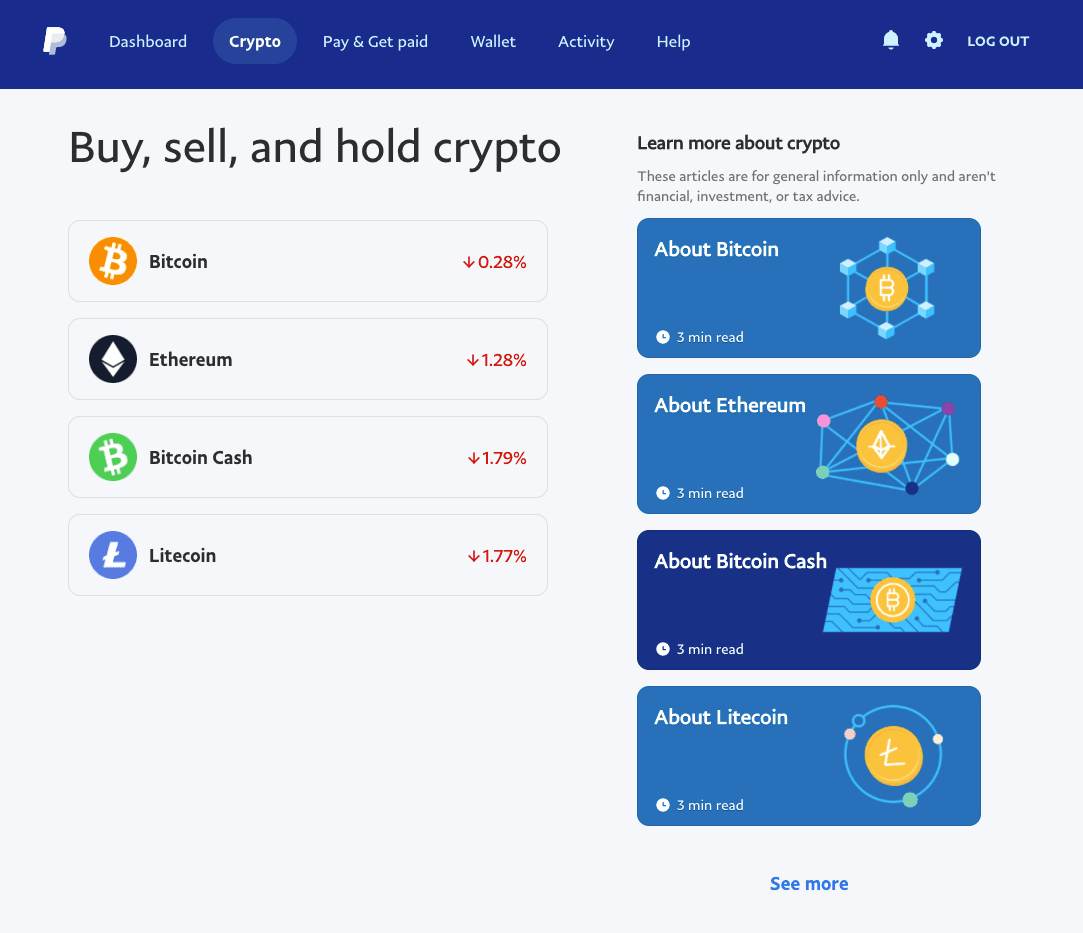Click the PayPal logo icon
Viewport: 1083px width, 933px height.
tap(55, 41)
